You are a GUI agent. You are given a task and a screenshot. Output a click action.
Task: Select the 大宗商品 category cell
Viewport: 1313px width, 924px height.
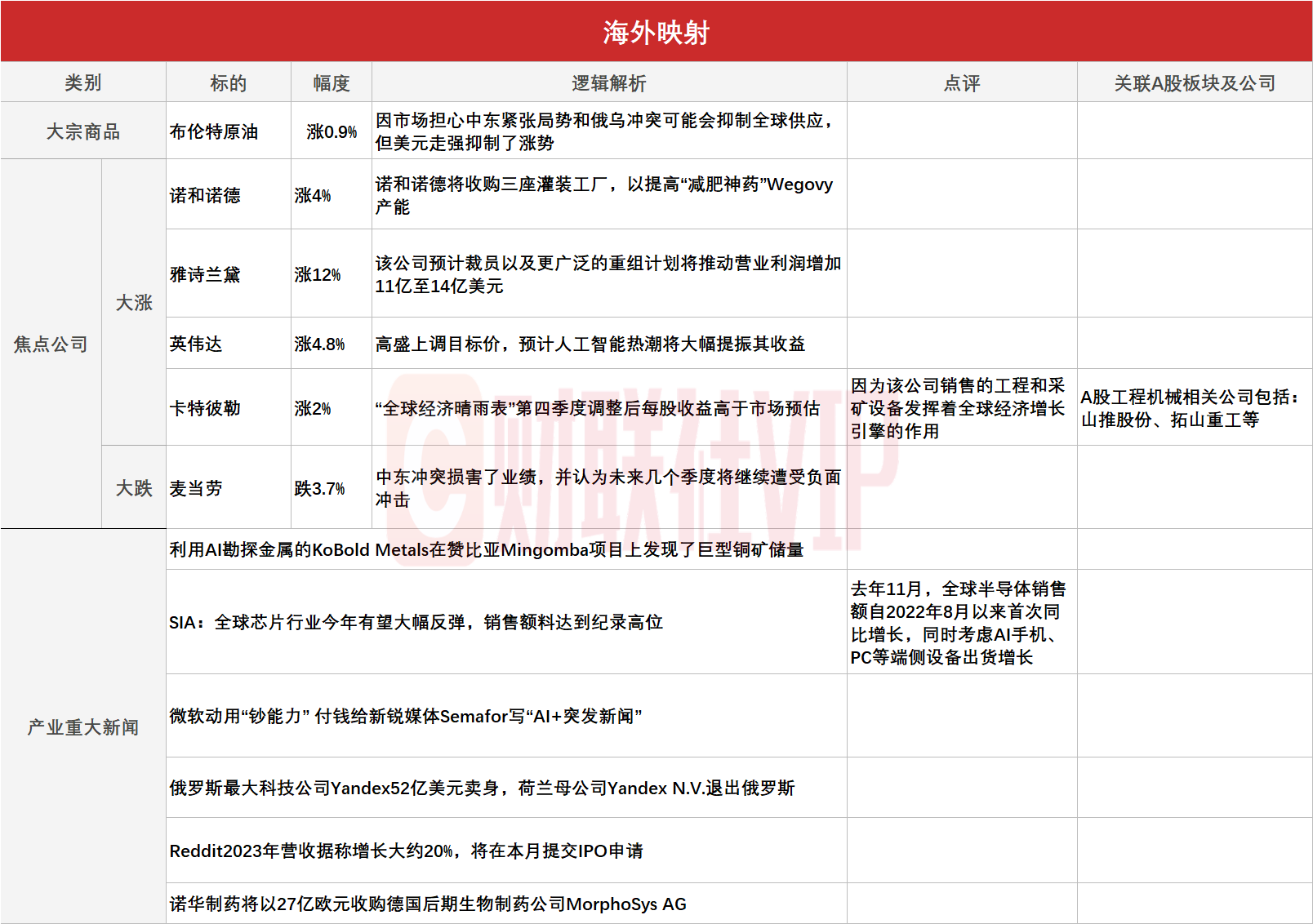click(x=82, y=131)
